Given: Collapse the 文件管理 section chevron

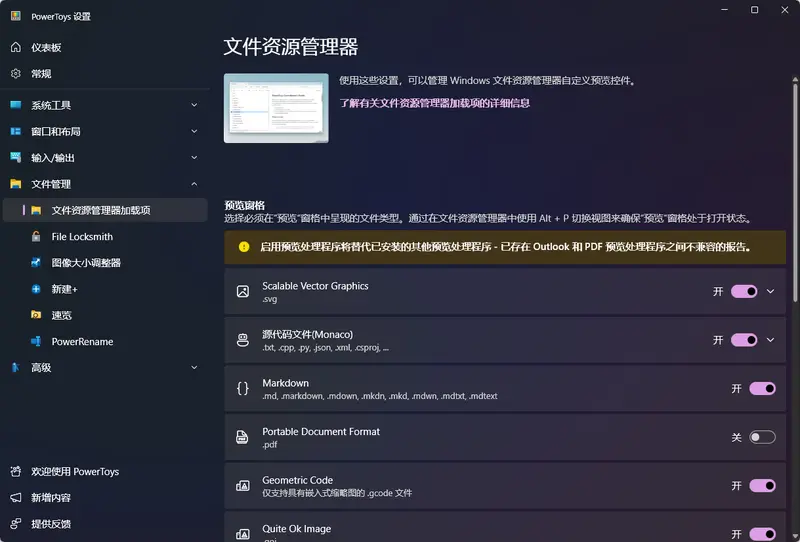Looking at the screenshot, I should (x=194, y=184).
